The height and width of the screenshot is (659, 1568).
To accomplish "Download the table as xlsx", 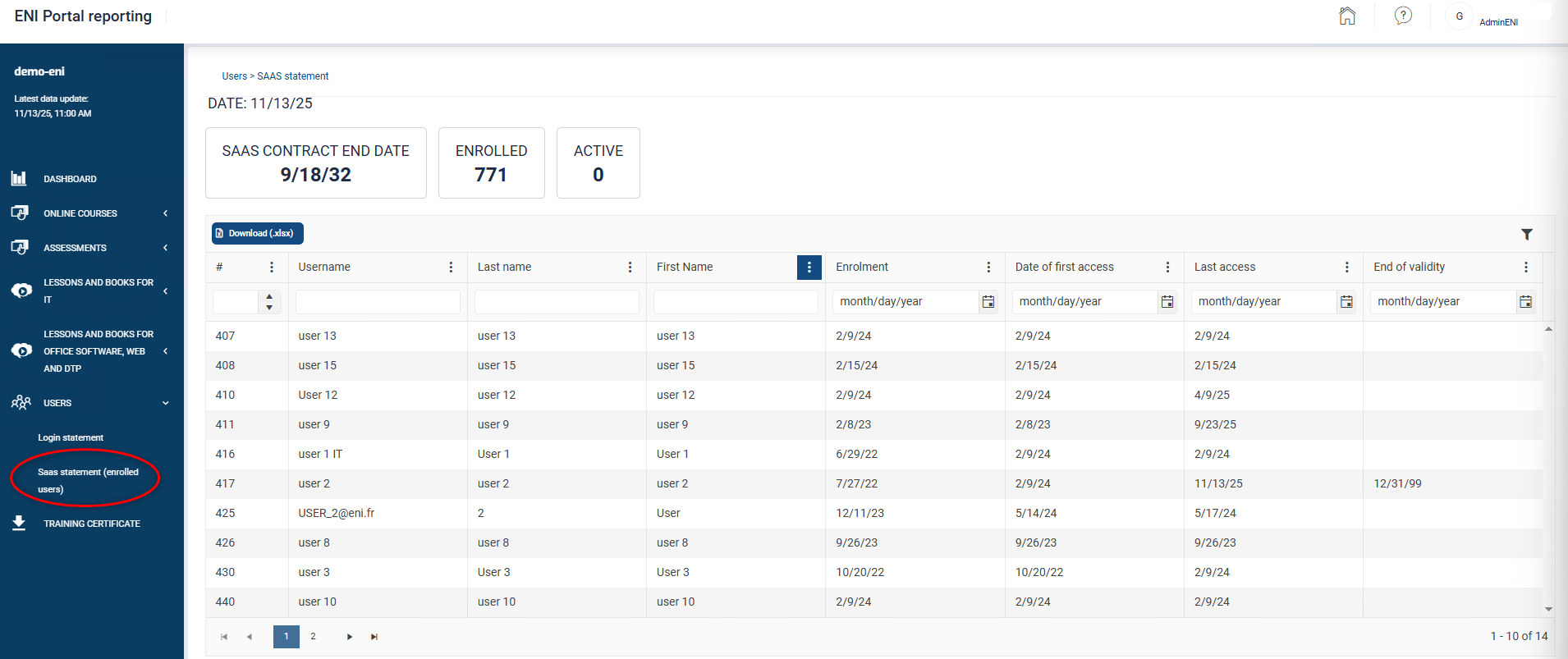I will tap(258, 233).
